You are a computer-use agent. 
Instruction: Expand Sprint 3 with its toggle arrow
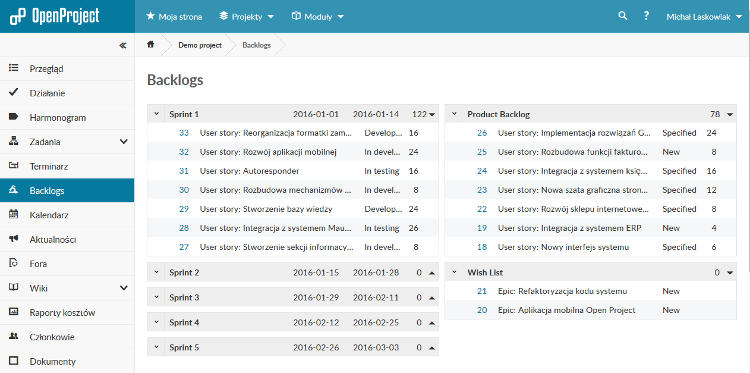156,297
